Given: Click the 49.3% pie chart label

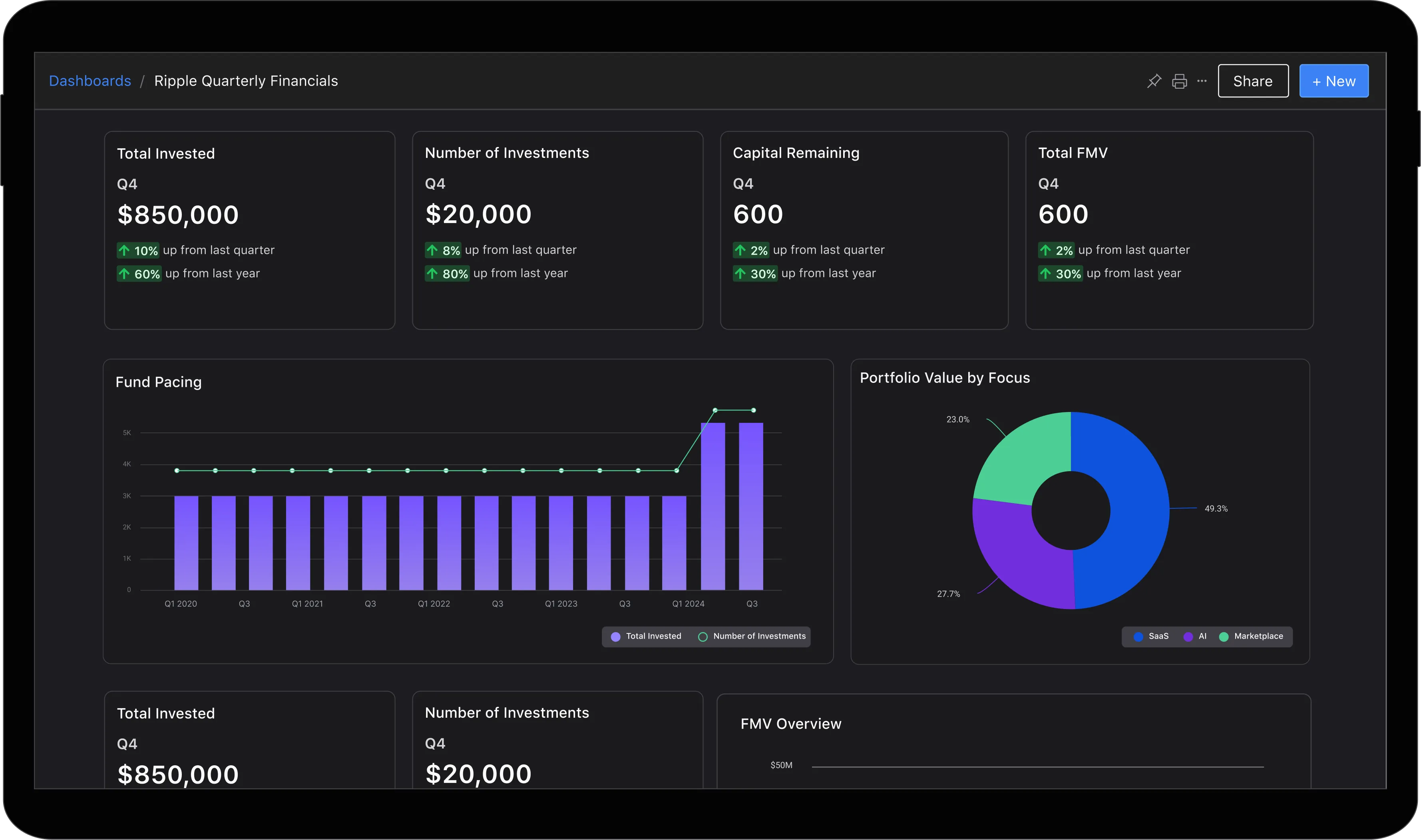Looking at the screenshot, I should pyautogui.click(x=1216, y=509).
